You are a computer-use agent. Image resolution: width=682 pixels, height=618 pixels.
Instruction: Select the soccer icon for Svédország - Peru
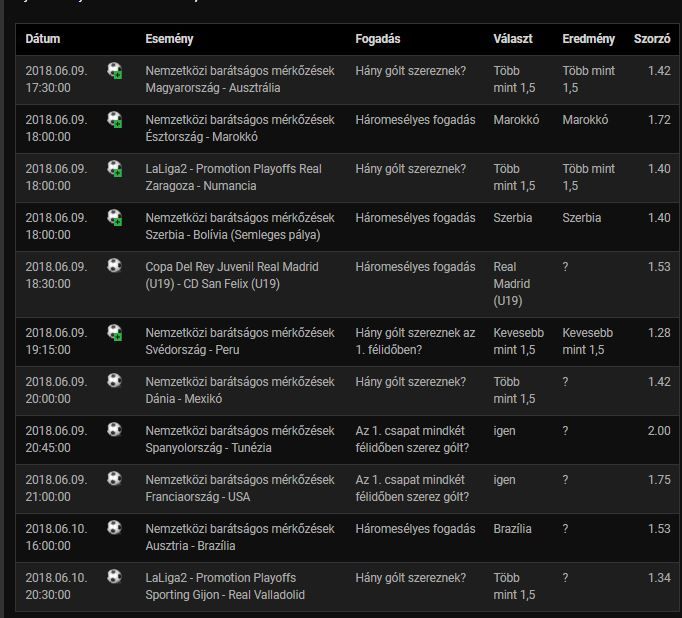(115, 332)
